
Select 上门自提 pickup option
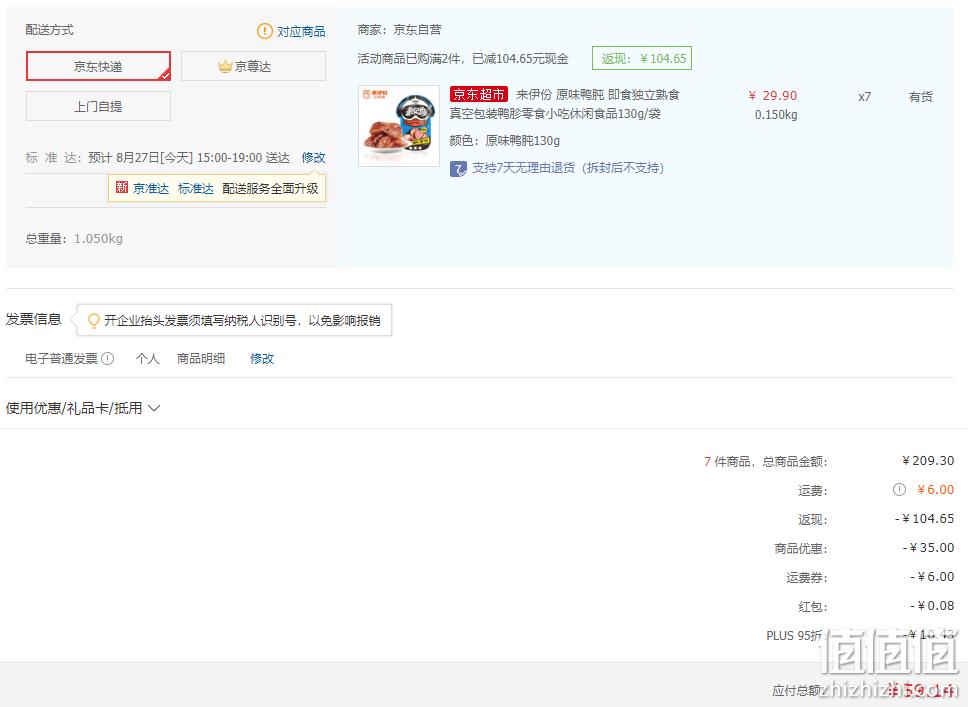[x=98, y=106]
